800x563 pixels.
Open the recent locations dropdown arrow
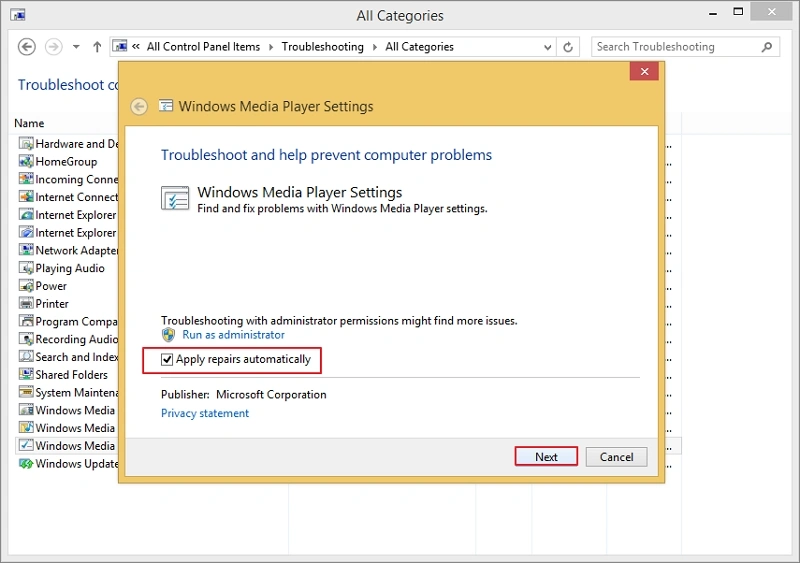(76, 47)
